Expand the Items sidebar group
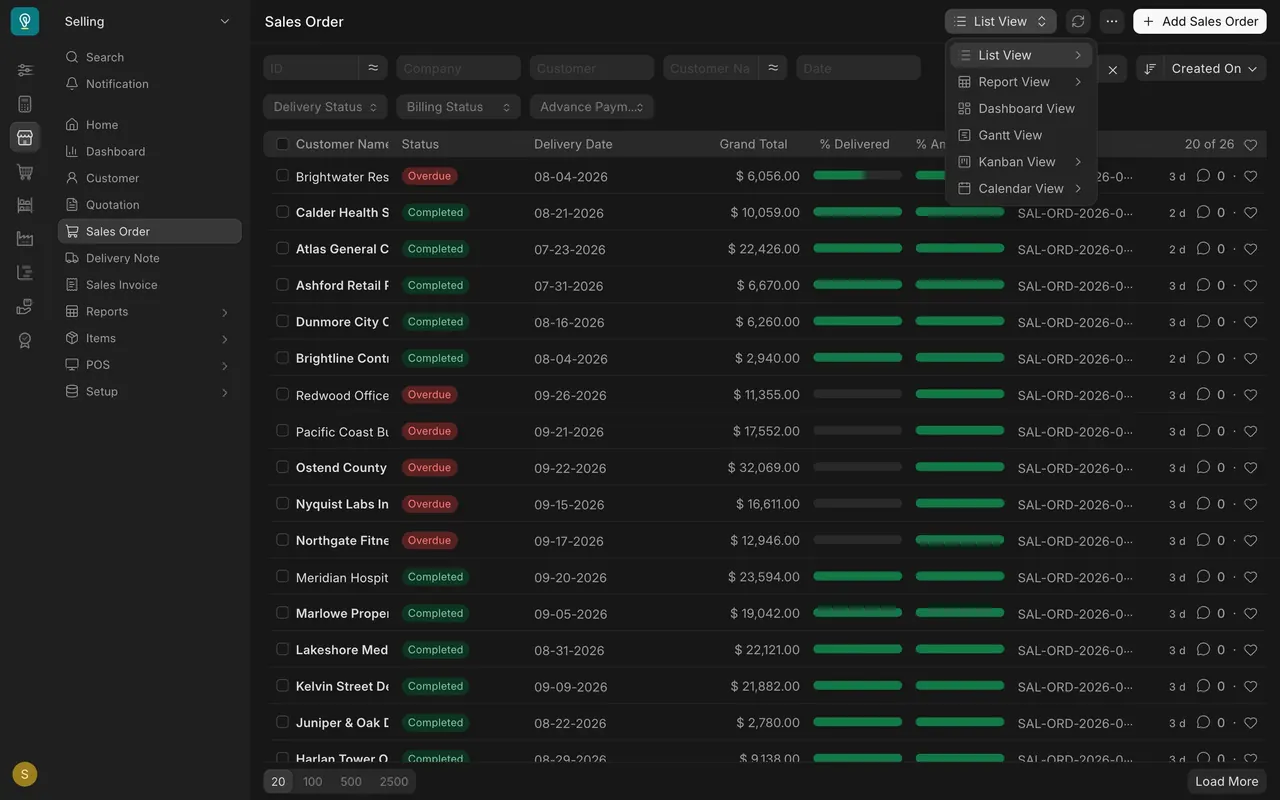This screenshot has height=800, width=1280. click(x=150, y=339)
